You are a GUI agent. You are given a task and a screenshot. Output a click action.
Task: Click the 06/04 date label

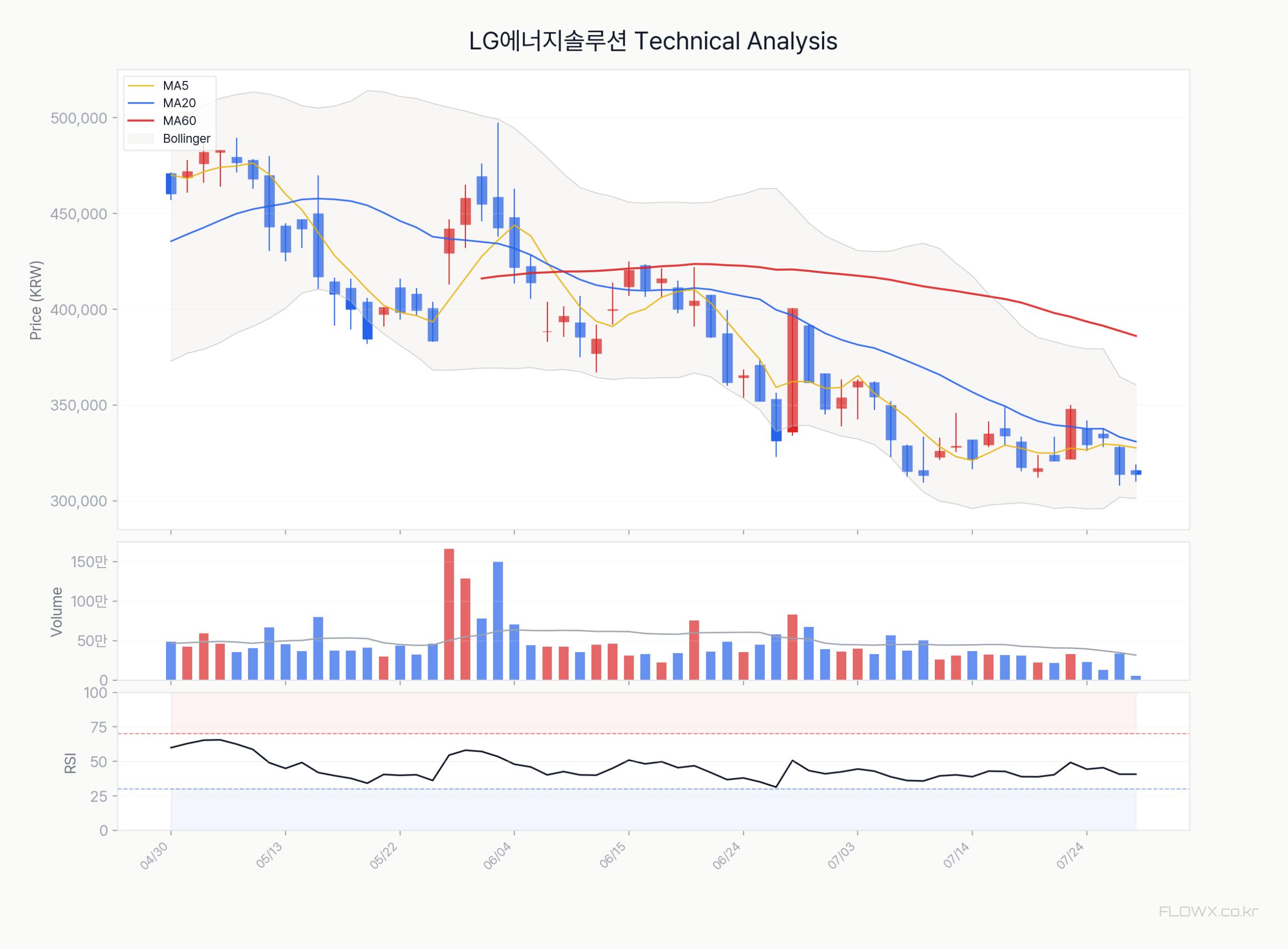(497, 856)
